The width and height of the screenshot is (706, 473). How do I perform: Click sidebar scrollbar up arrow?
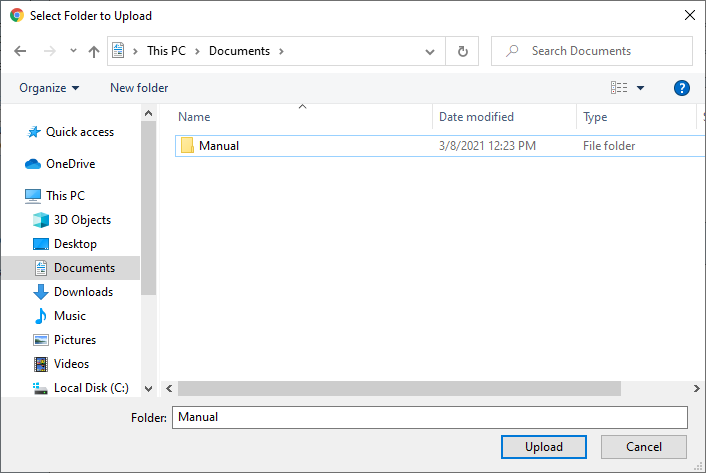(149, 113)
